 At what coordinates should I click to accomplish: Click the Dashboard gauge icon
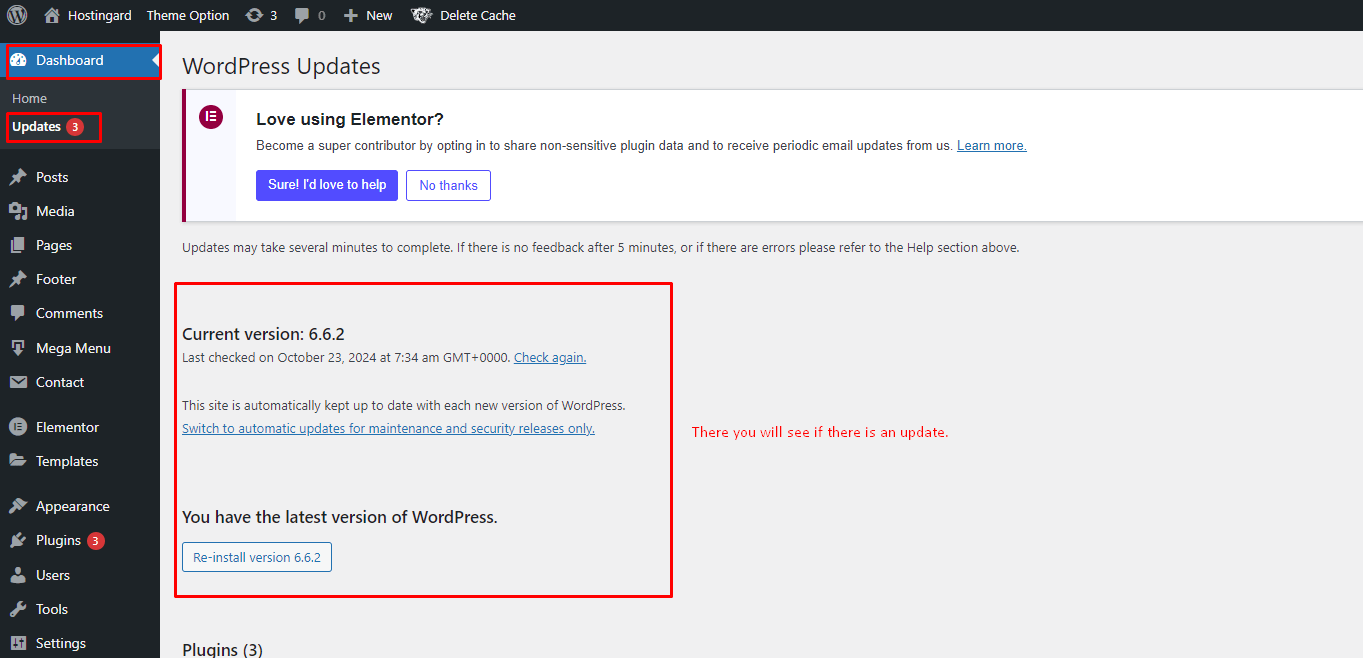pyautogui.click(x=18, y=60)
